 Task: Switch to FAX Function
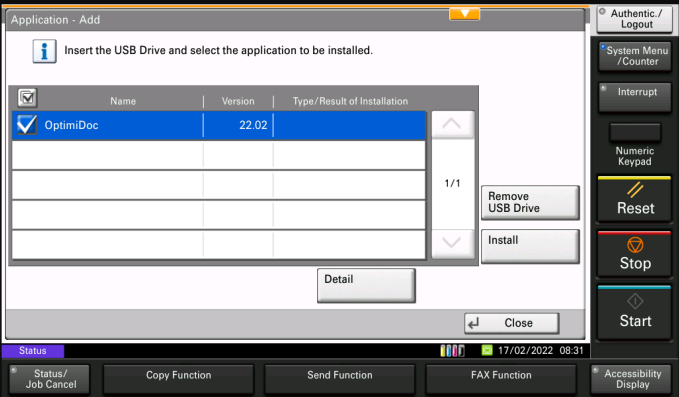pyautogui.click(x=501, y=379)
